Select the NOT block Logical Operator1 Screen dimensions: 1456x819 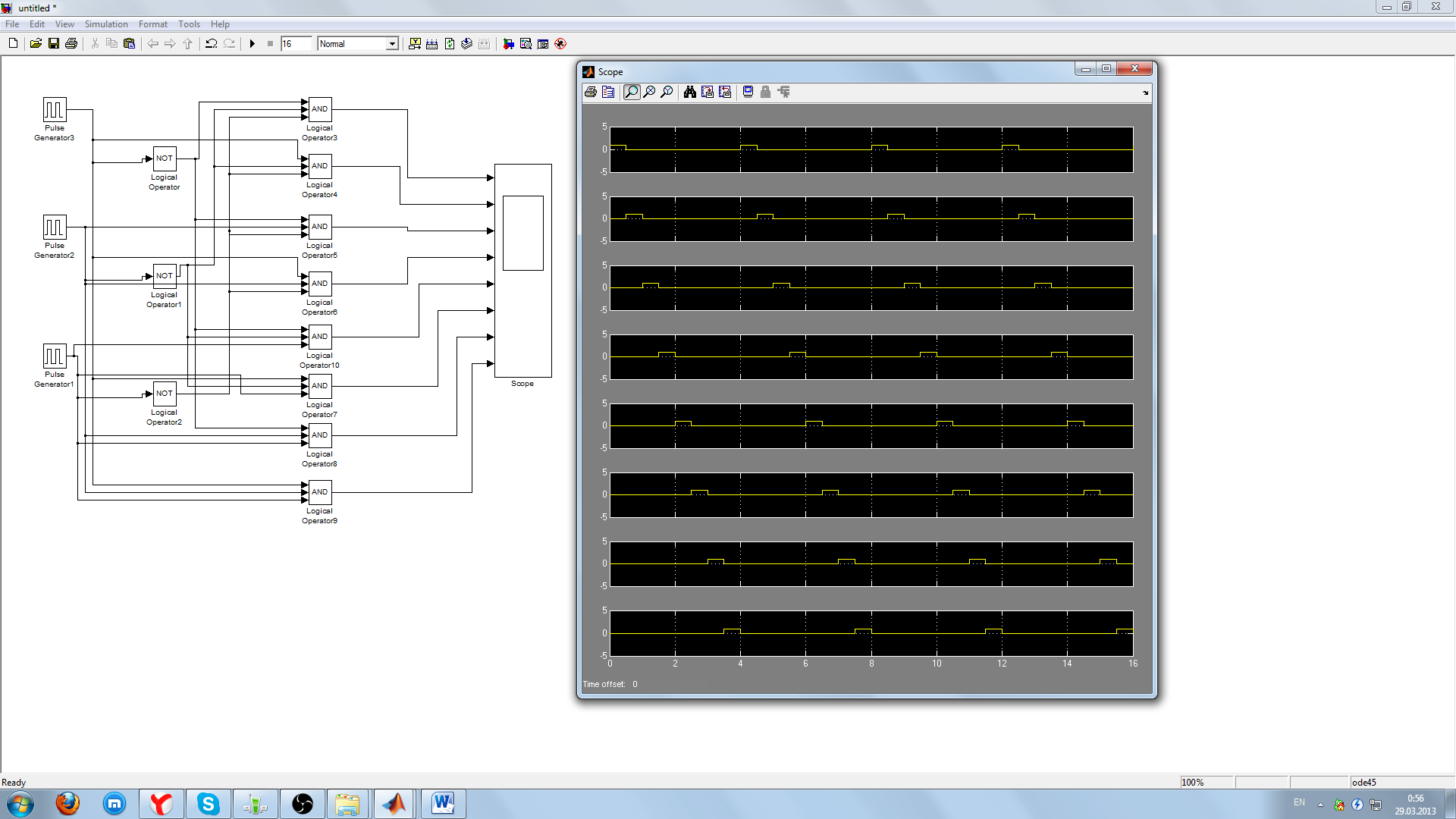[x=165, y=276]
